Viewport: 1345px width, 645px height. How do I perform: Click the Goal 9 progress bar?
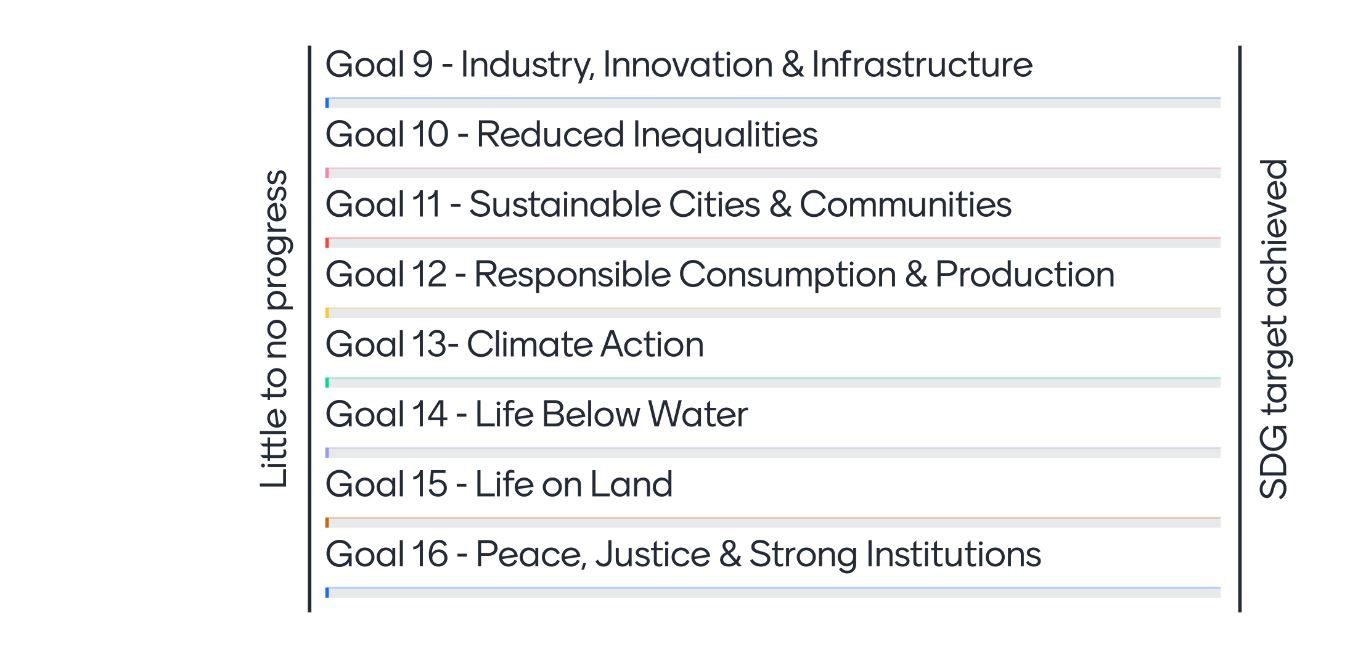pos(773,103)
